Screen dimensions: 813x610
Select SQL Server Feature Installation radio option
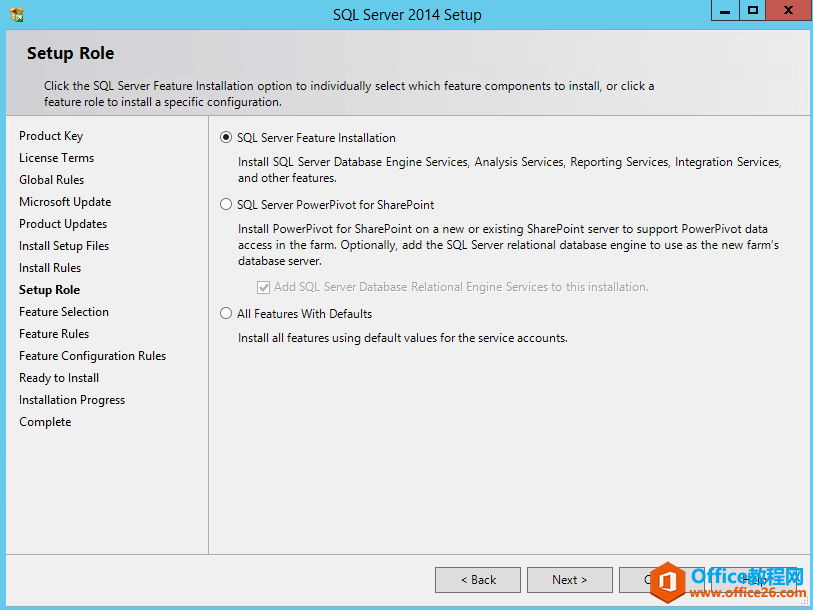coord(226,137)
